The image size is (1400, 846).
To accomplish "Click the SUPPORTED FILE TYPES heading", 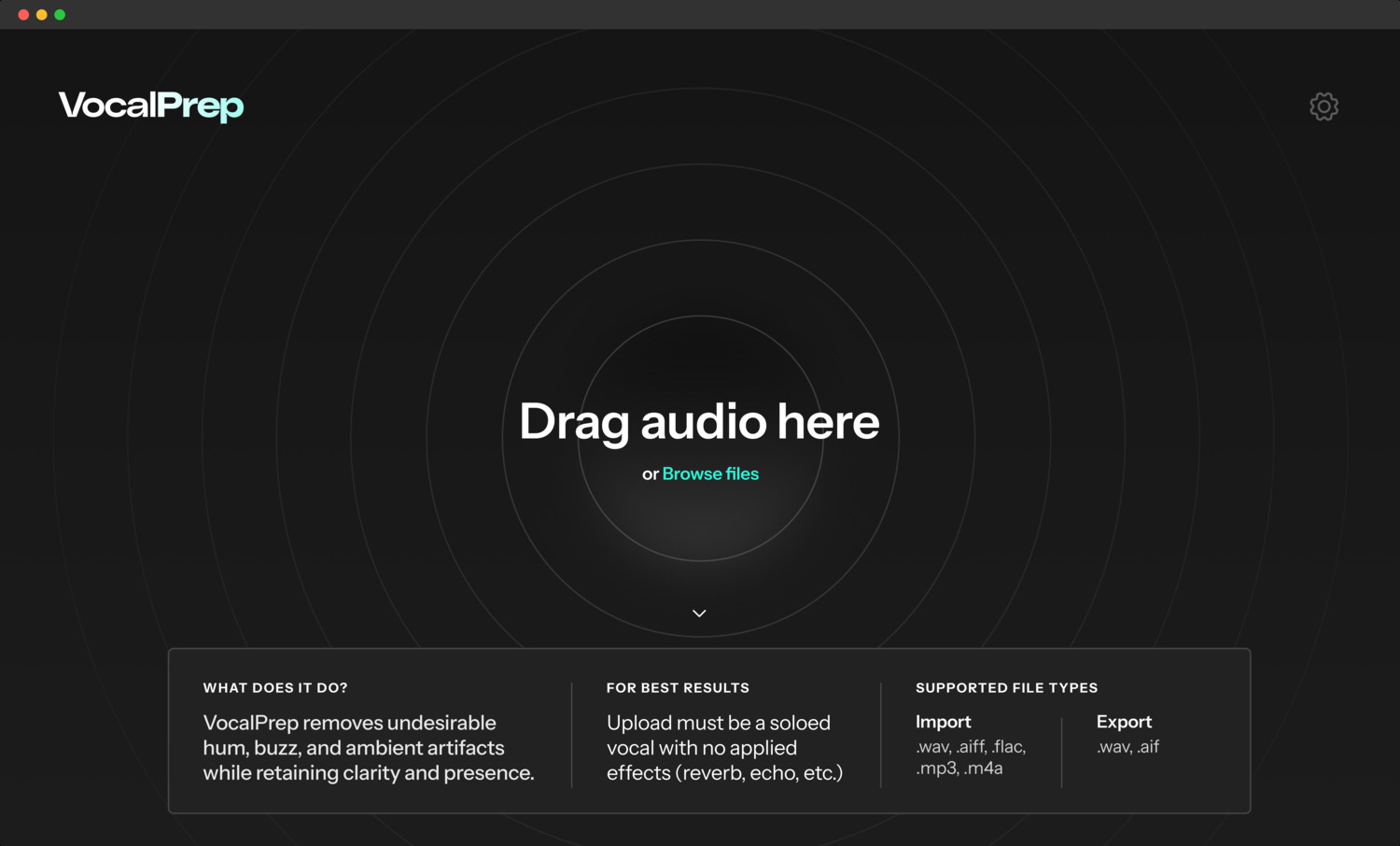I will point(1006,687).
